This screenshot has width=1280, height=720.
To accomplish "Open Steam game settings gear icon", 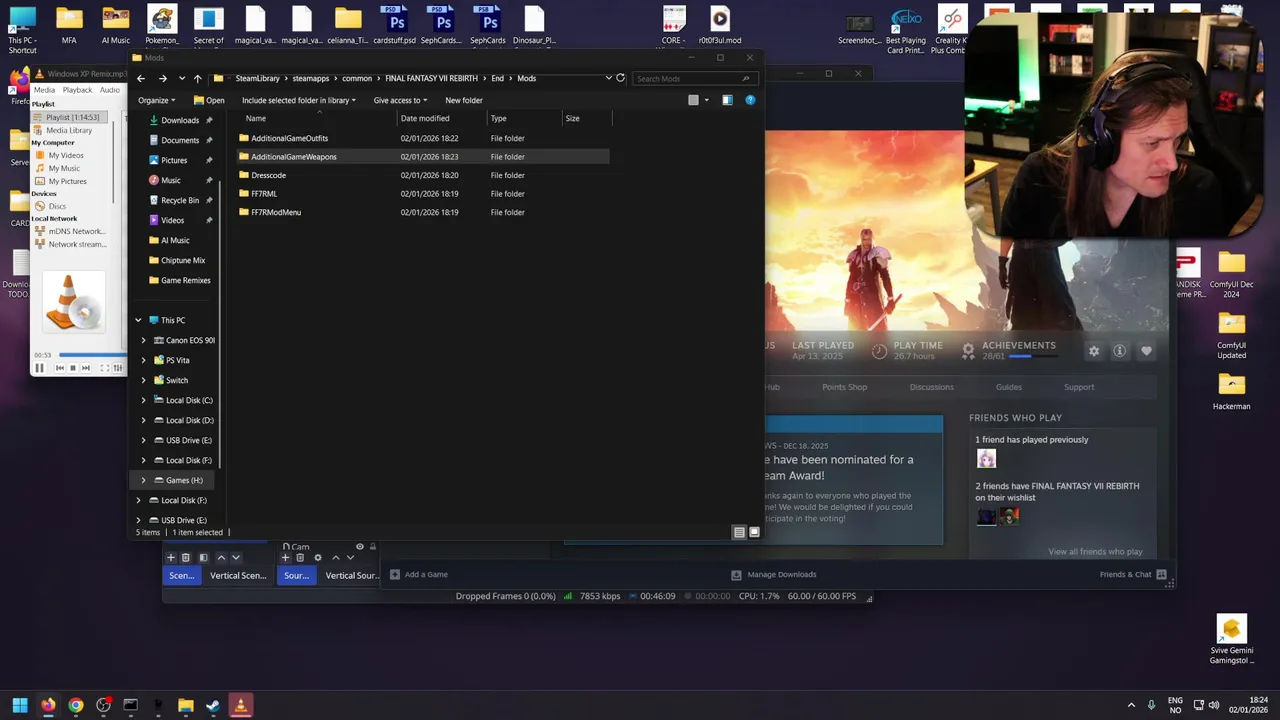I will [x=1094, y=351].
